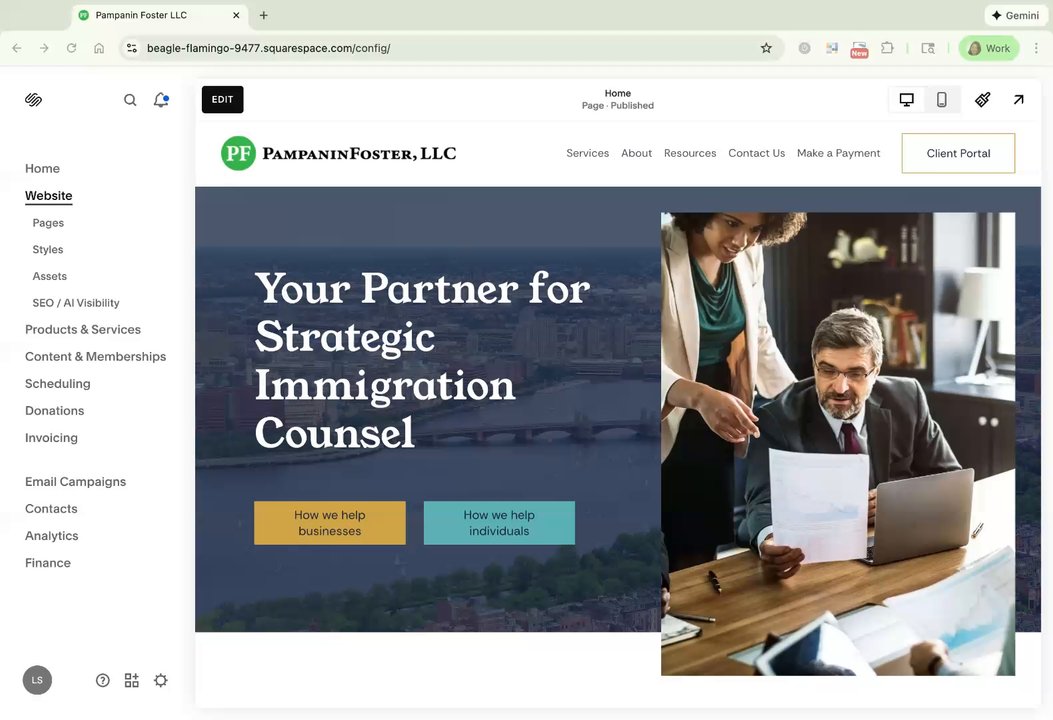The width and height of the screenshot is (1053, 720).
Task: Click the Client Portal button
Action: coord(958,153)
